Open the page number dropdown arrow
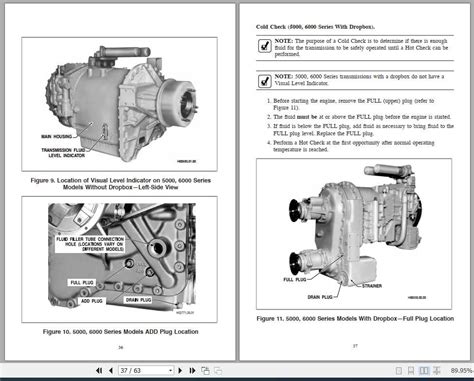Screen dimensions: 474x381 coord(170,370)
